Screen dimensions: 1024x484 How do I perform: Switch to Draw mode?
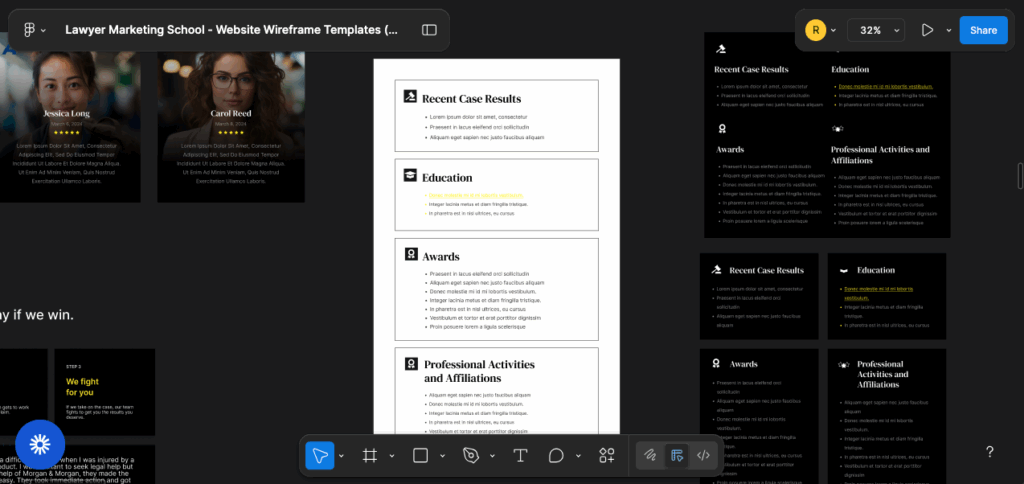coord(650,456)
